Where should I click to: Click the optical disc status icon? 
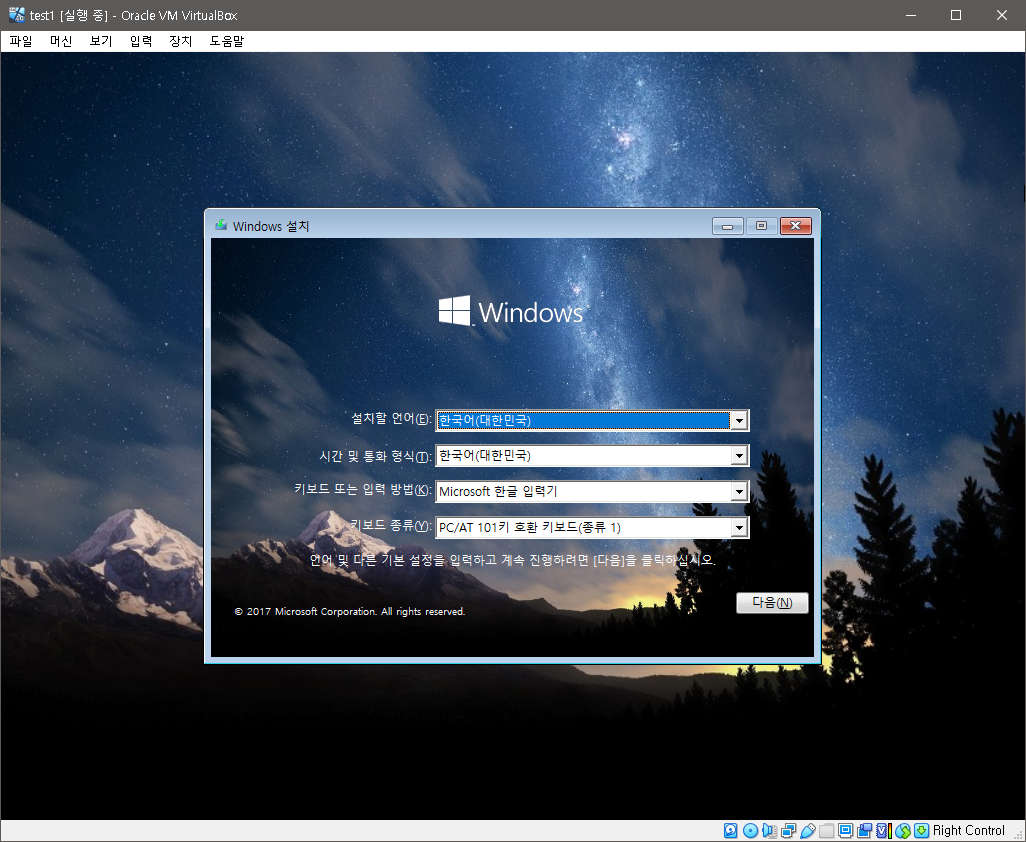[751, 831]
